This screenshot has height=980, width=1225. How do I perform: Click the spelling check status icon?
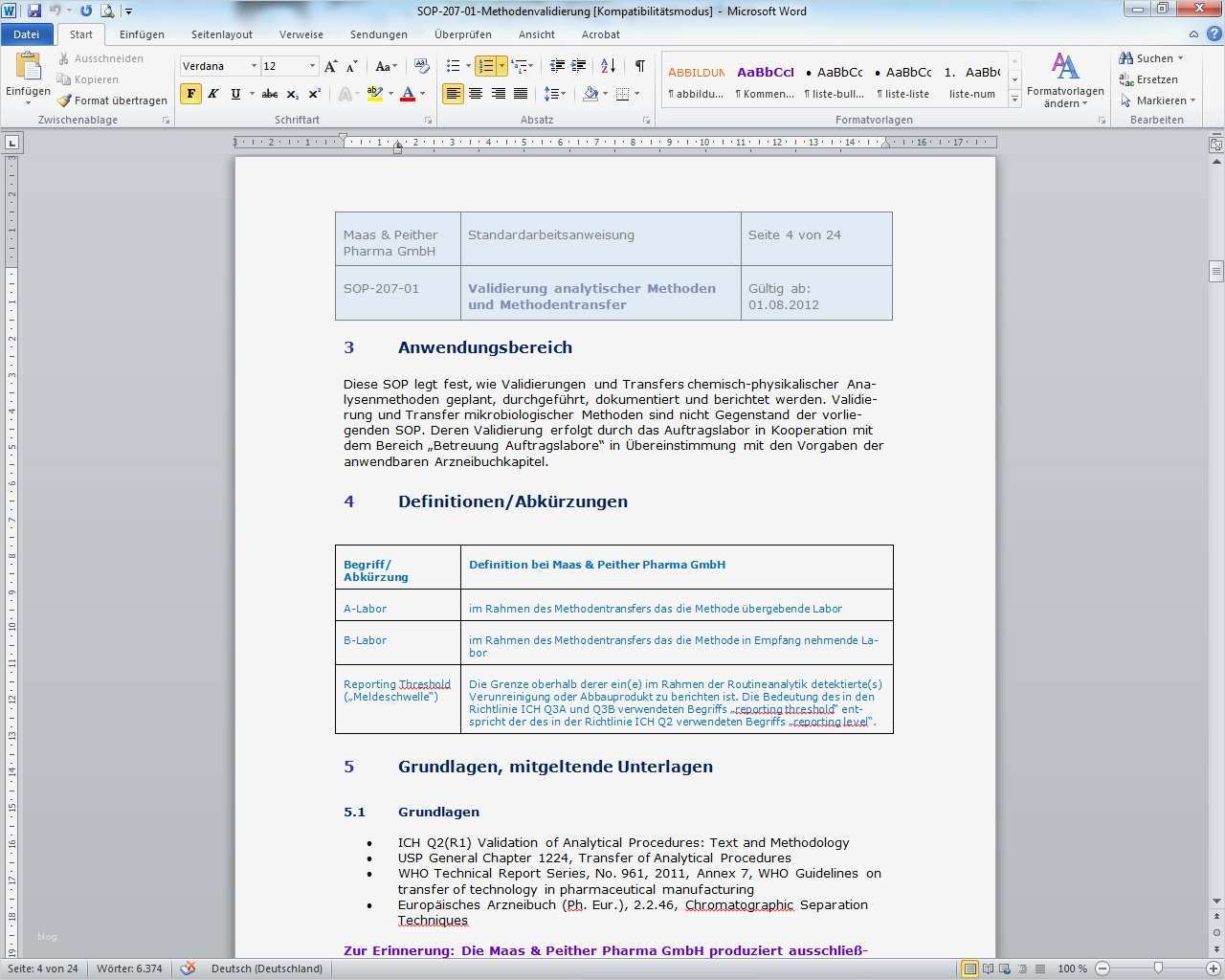coord(188,969)
